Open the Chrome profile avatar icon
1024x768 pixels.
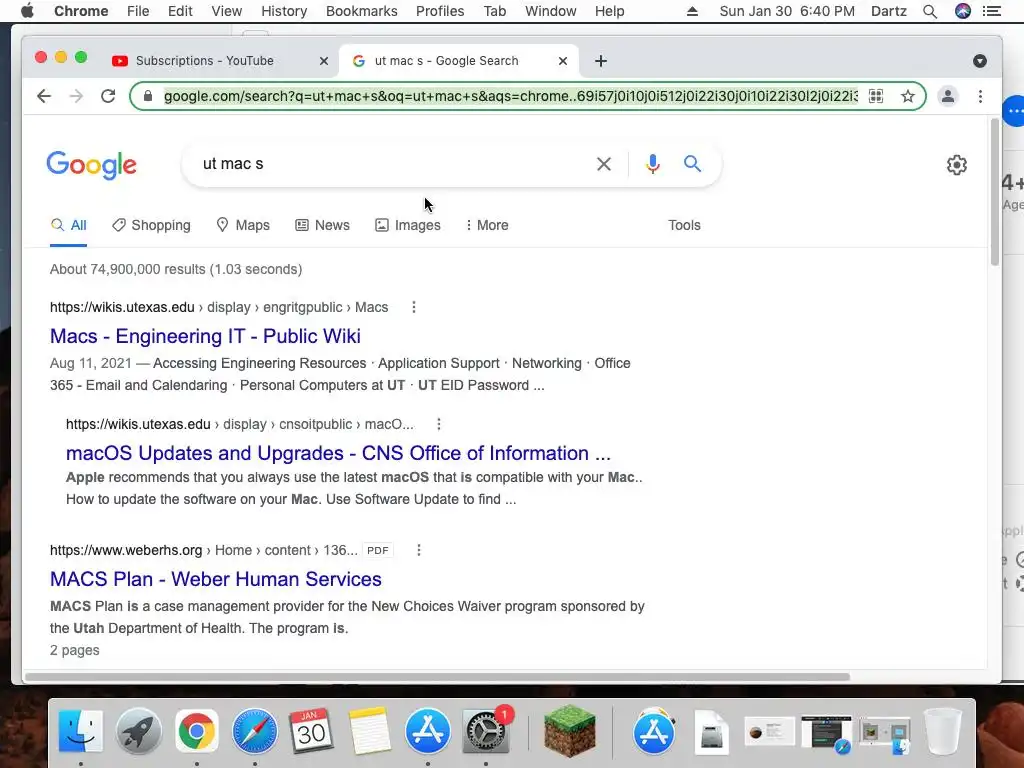[948, 96]
